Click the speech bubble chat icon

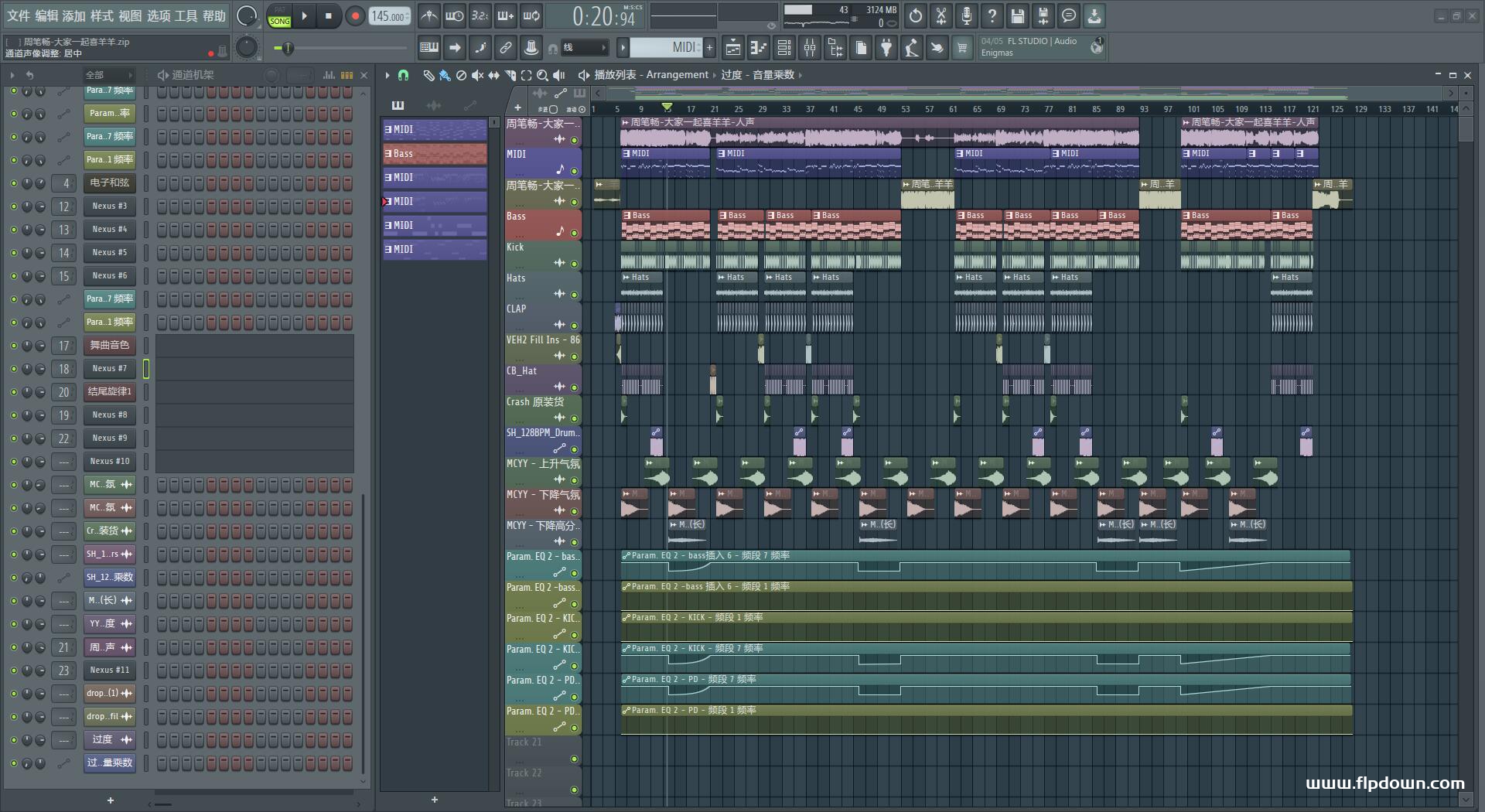click(1068, 15)
